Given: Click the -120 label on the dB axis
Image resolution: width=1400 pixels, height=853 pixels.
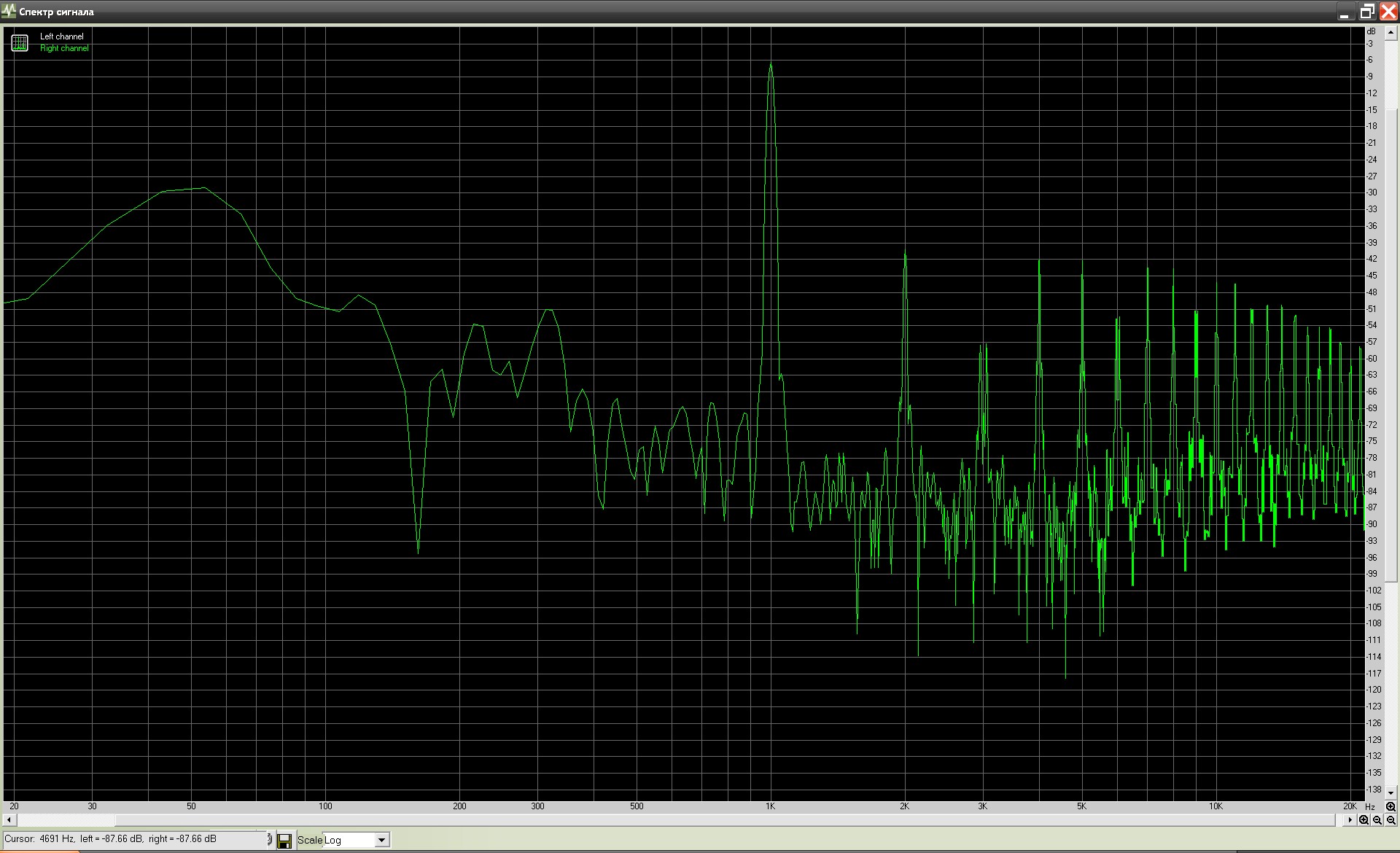Looking at the screenshot, I should pos(1373,690).
